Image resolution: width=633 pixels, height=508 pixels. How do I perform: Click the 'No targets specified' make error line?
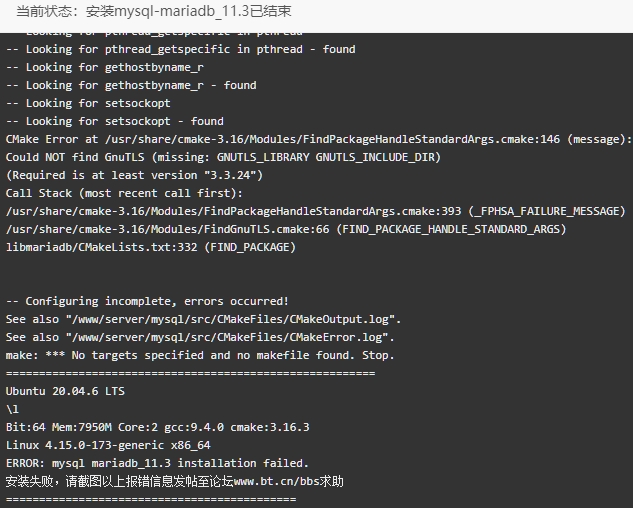tap(200, 355)
